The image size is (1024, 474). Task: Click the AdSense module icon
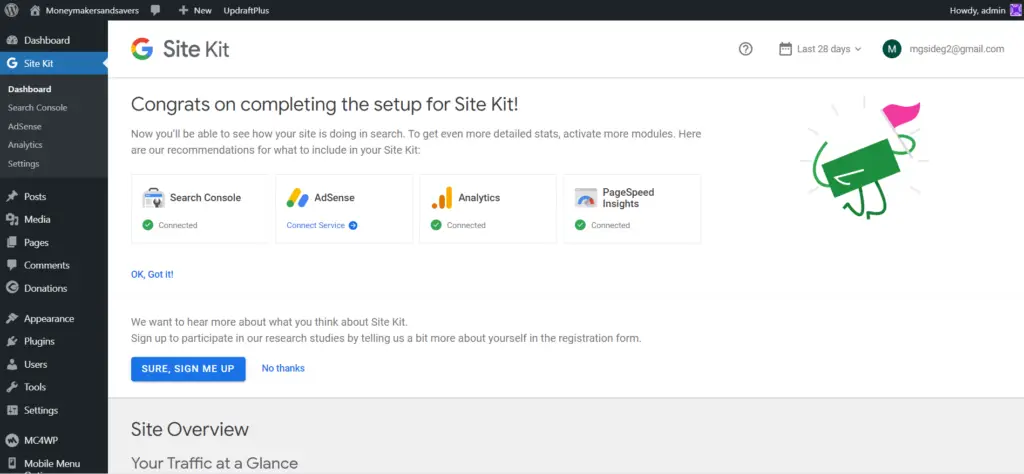click(297, 198)
